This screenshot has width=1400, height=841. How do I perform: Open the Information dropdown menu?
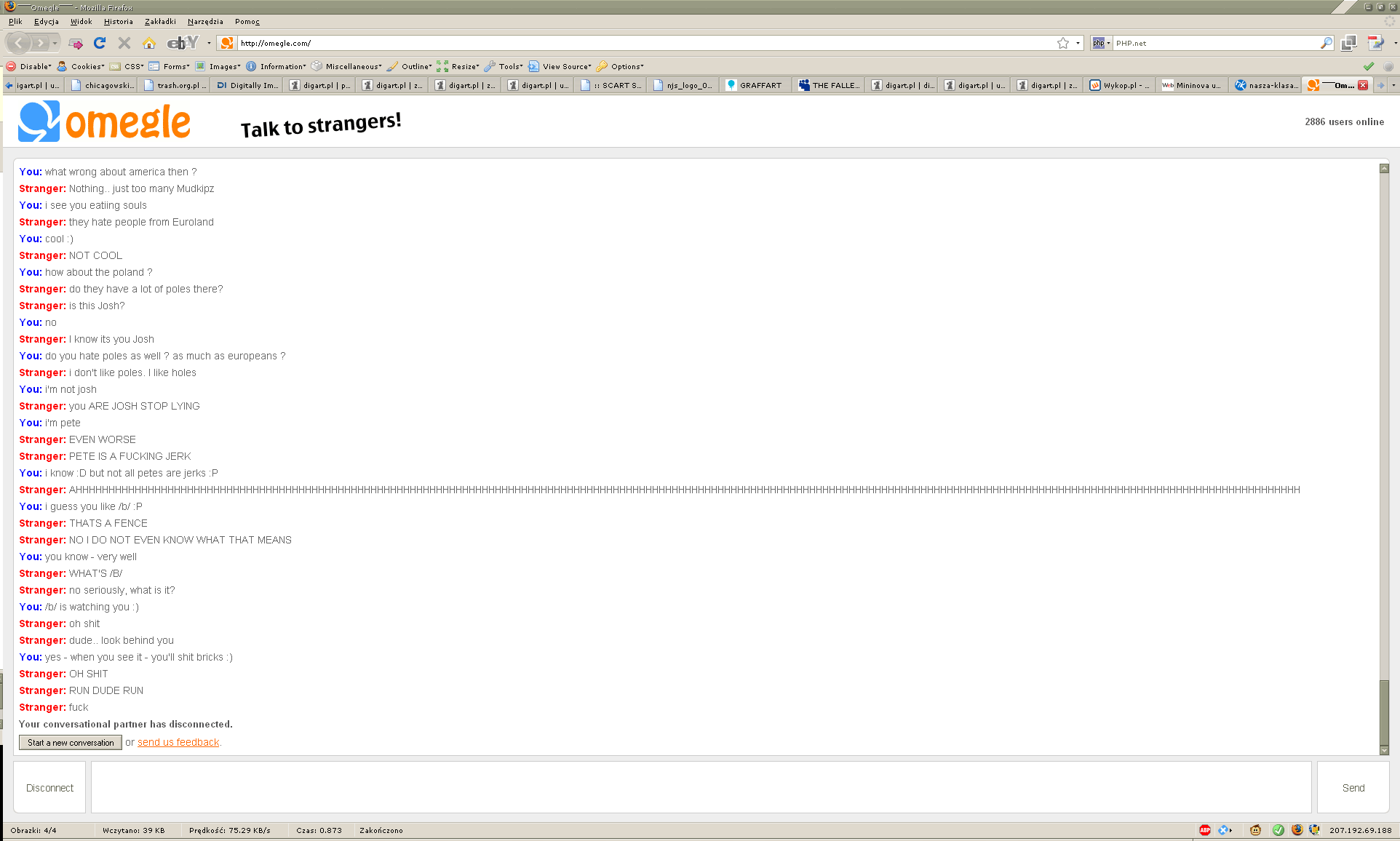(x=277, y=66)
